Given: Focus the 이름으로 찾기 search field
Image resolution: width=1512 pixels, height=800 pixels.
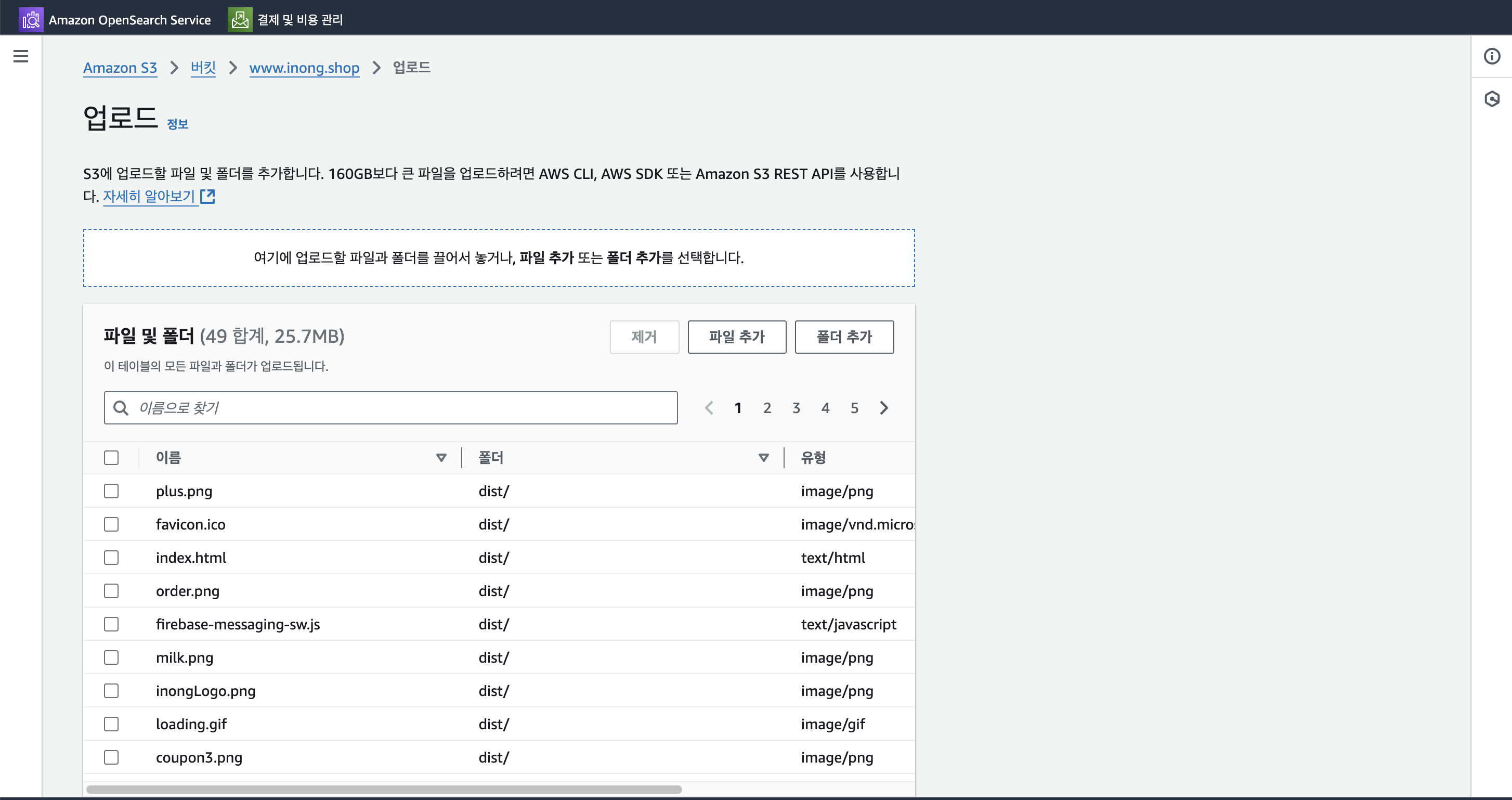Looking at the screenshot, I should (391, 408).
